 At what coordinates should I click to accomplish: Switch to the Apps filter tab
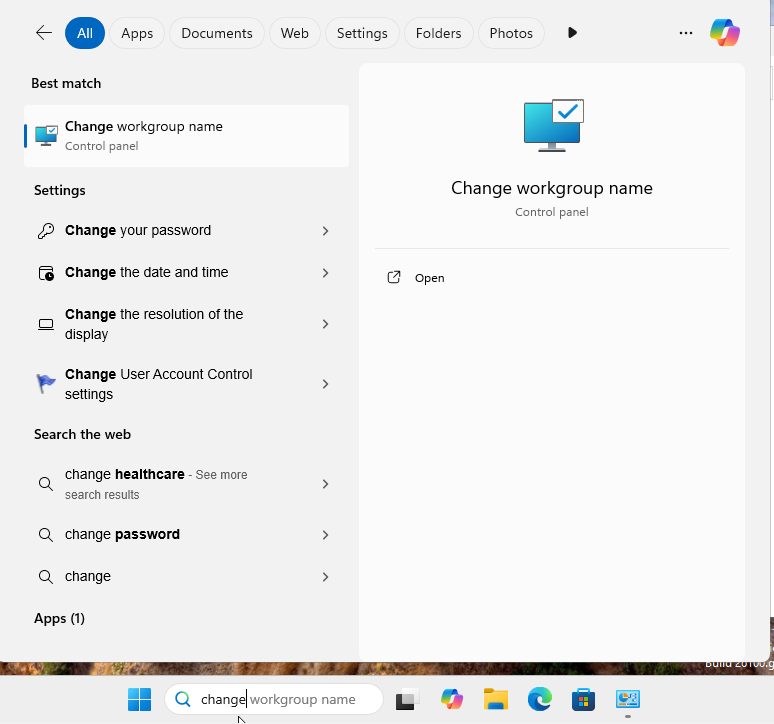pyautogui.click(x=137, y=33)
